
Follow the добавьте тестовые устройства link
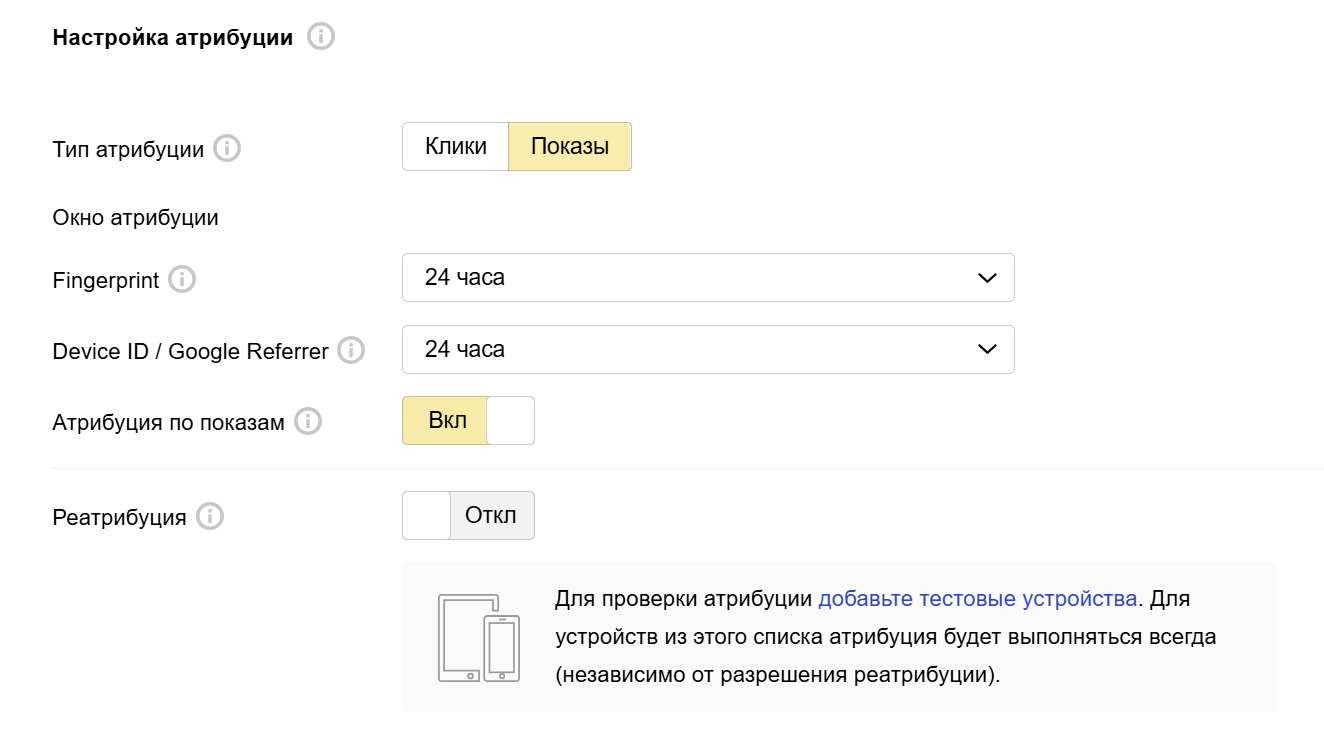tap(978, 599)
